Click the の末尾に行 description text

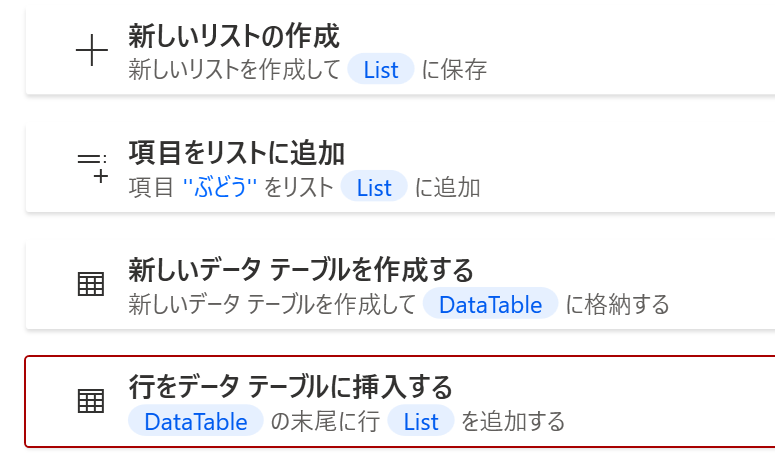[x=325, y=421]
